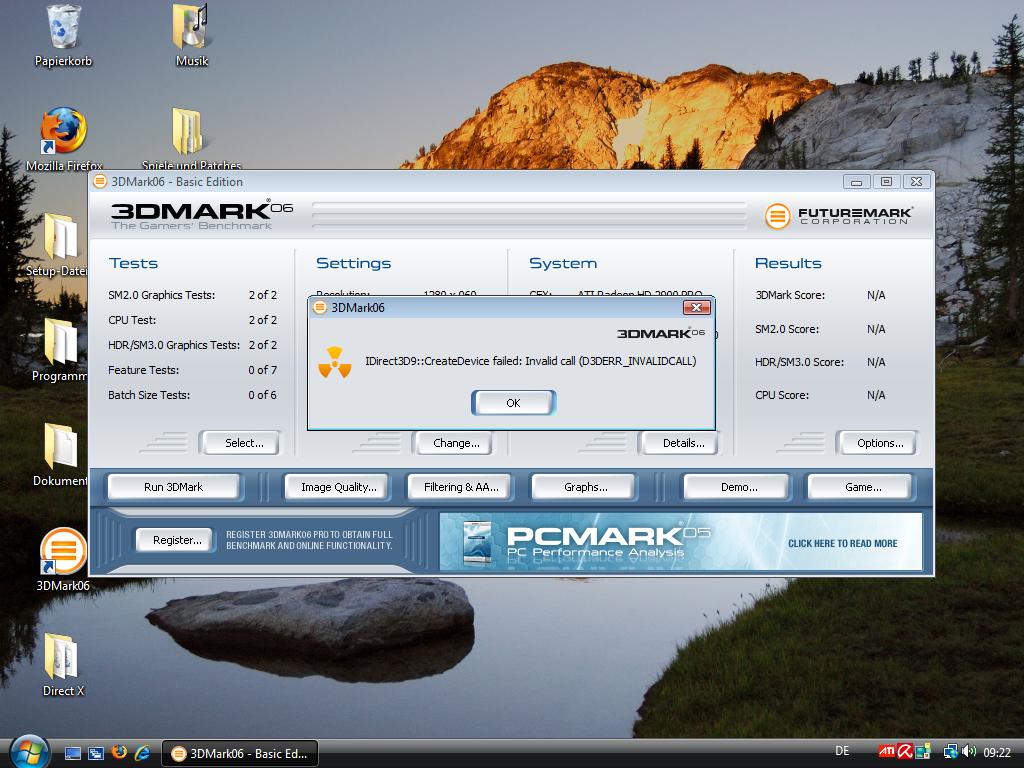Click the HDR/SM3.0 Score label
Image resolution: width=1024 pixels, height=768 pixels.
(x=799, y=362)
